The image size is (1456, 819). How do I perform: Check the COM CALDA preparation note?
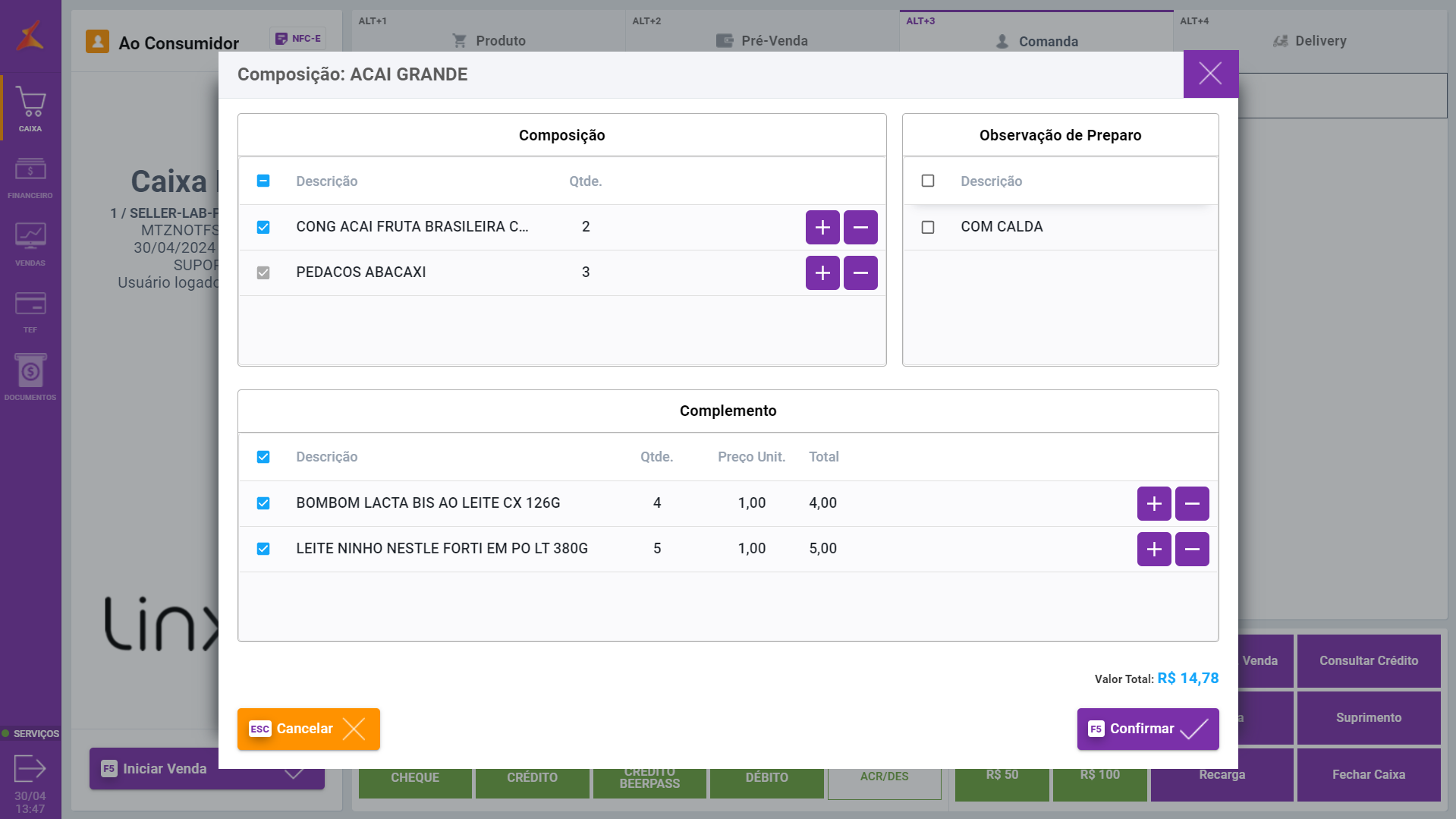(928, 228)
